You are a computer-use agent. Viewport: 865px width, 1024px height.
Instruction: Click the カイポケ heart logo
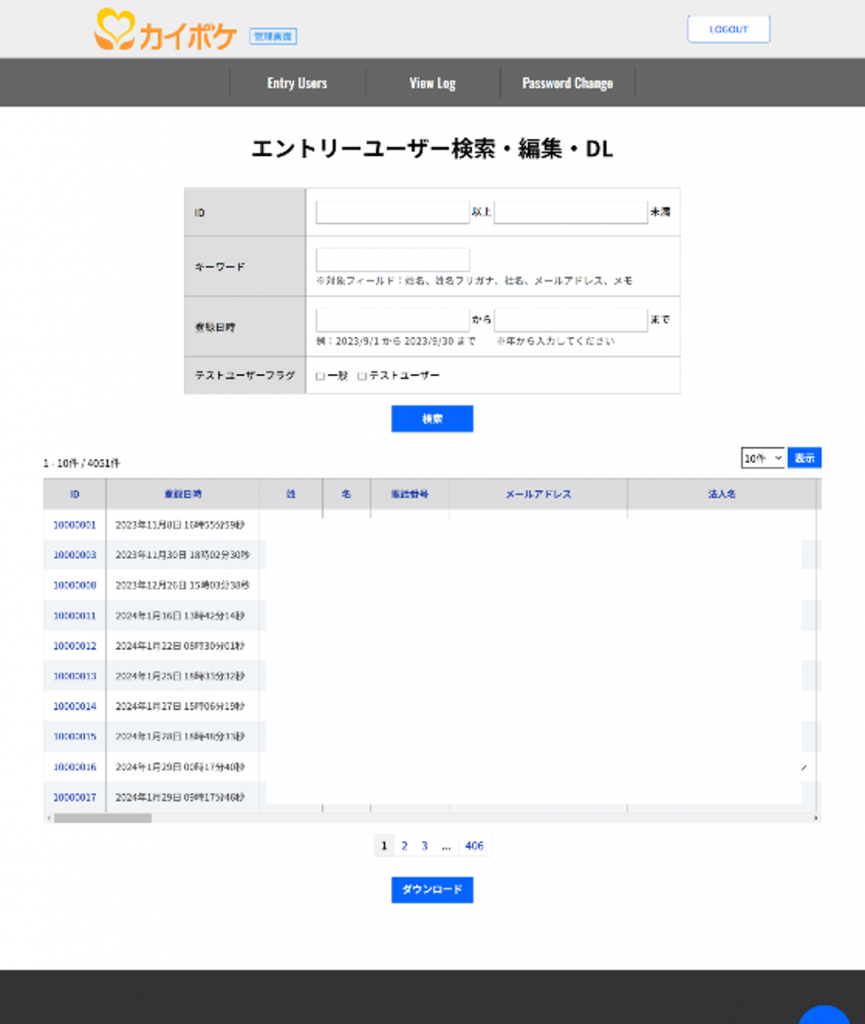click(113, 30)
